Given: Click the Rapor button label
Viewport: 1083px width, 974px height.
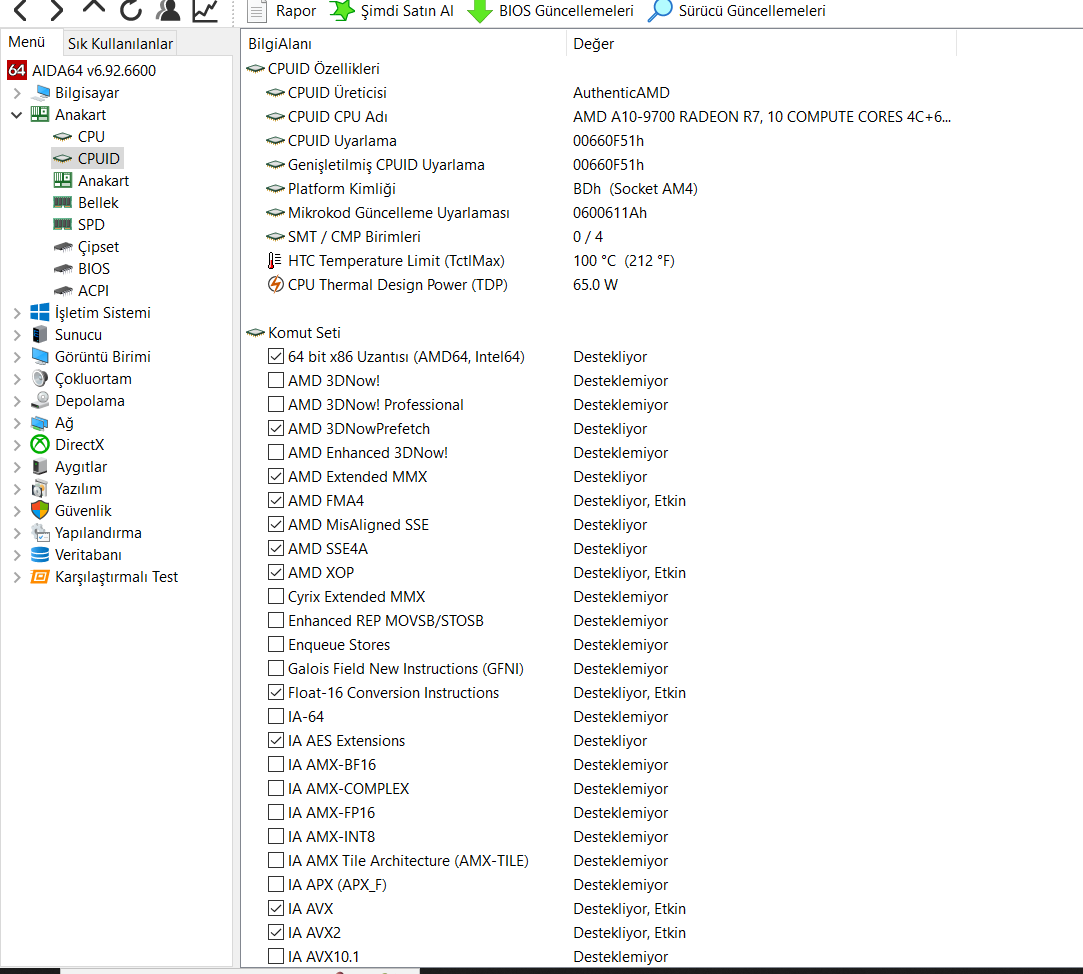Looking at the screenshot, I should (296, 11).
